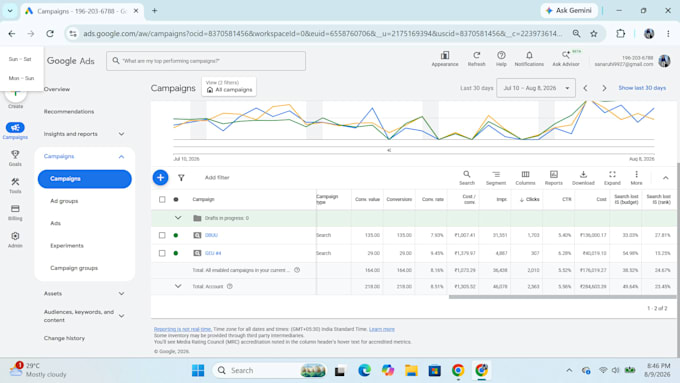Go to next date range arrow
The width and height of the screenshot is (680, 383).
[604, 88]
